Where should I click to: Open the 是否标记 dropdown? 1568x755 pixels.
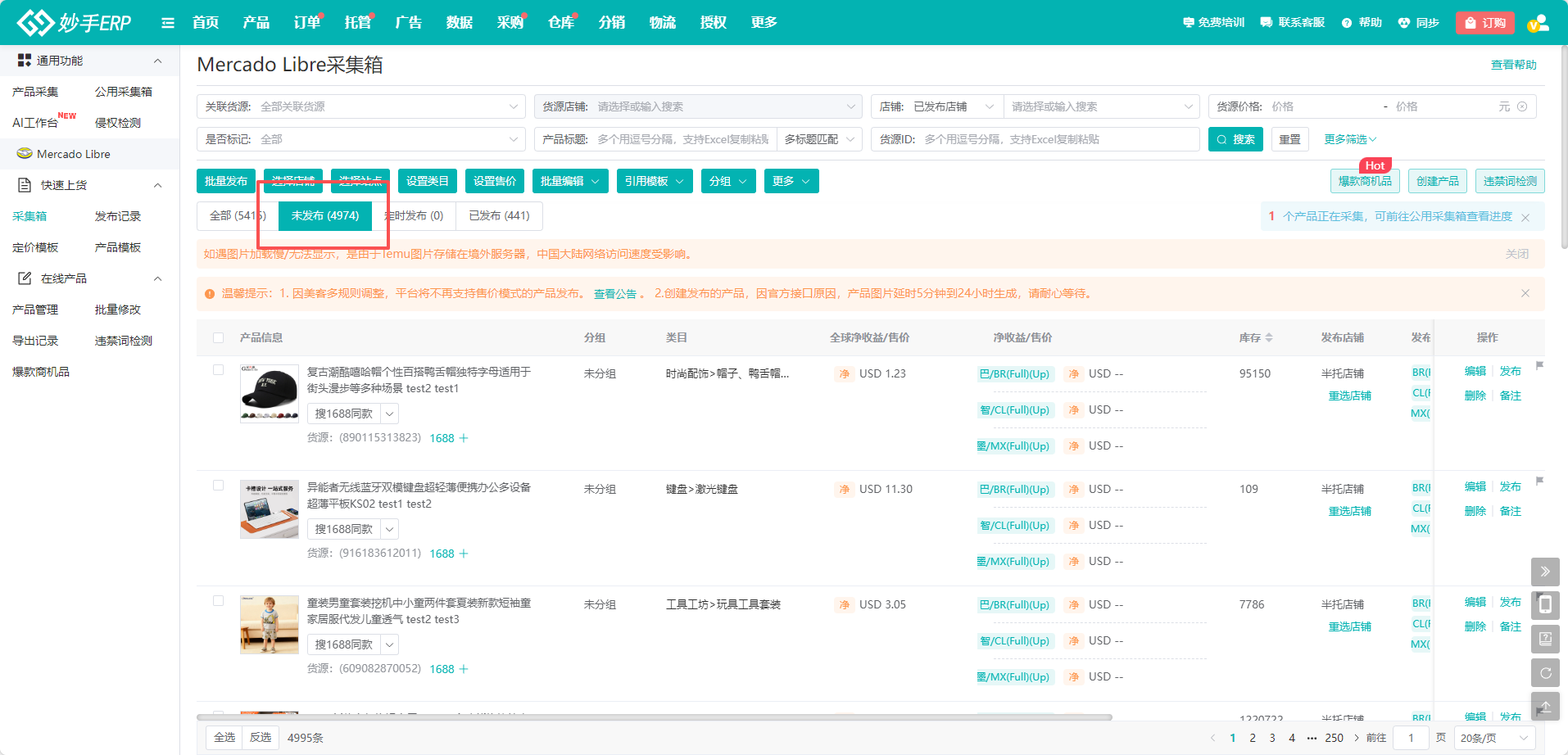(361, 139)
